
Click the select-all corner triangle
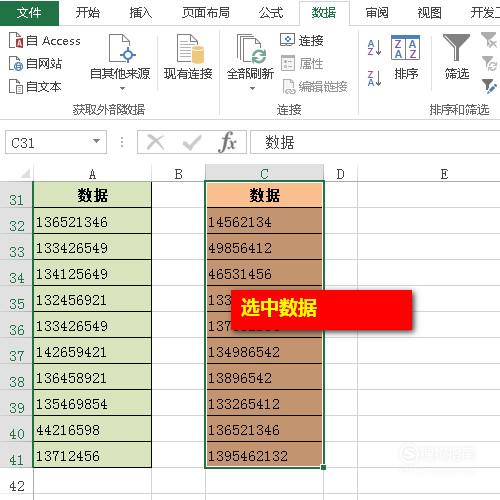click(x=25, y=173)
